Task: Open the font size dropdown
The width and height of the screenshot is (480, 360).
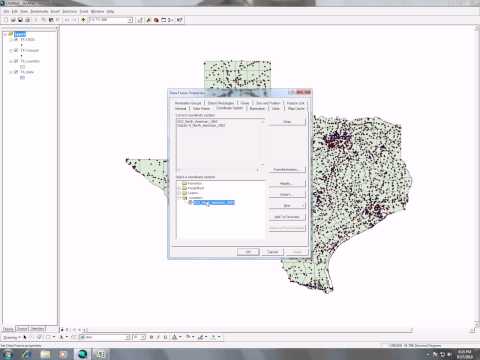Action: 143,337
